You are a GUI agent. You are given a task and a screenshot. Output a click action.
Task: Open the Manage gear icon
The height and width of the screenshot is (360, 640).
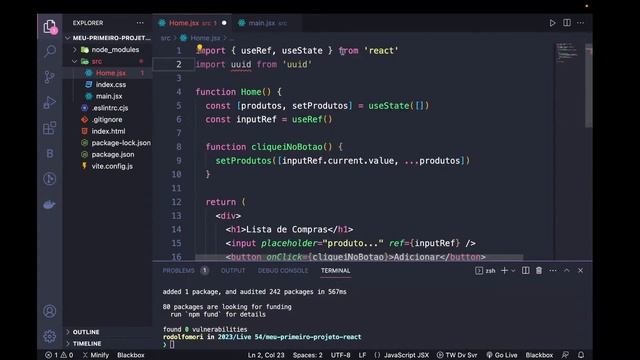50,336
